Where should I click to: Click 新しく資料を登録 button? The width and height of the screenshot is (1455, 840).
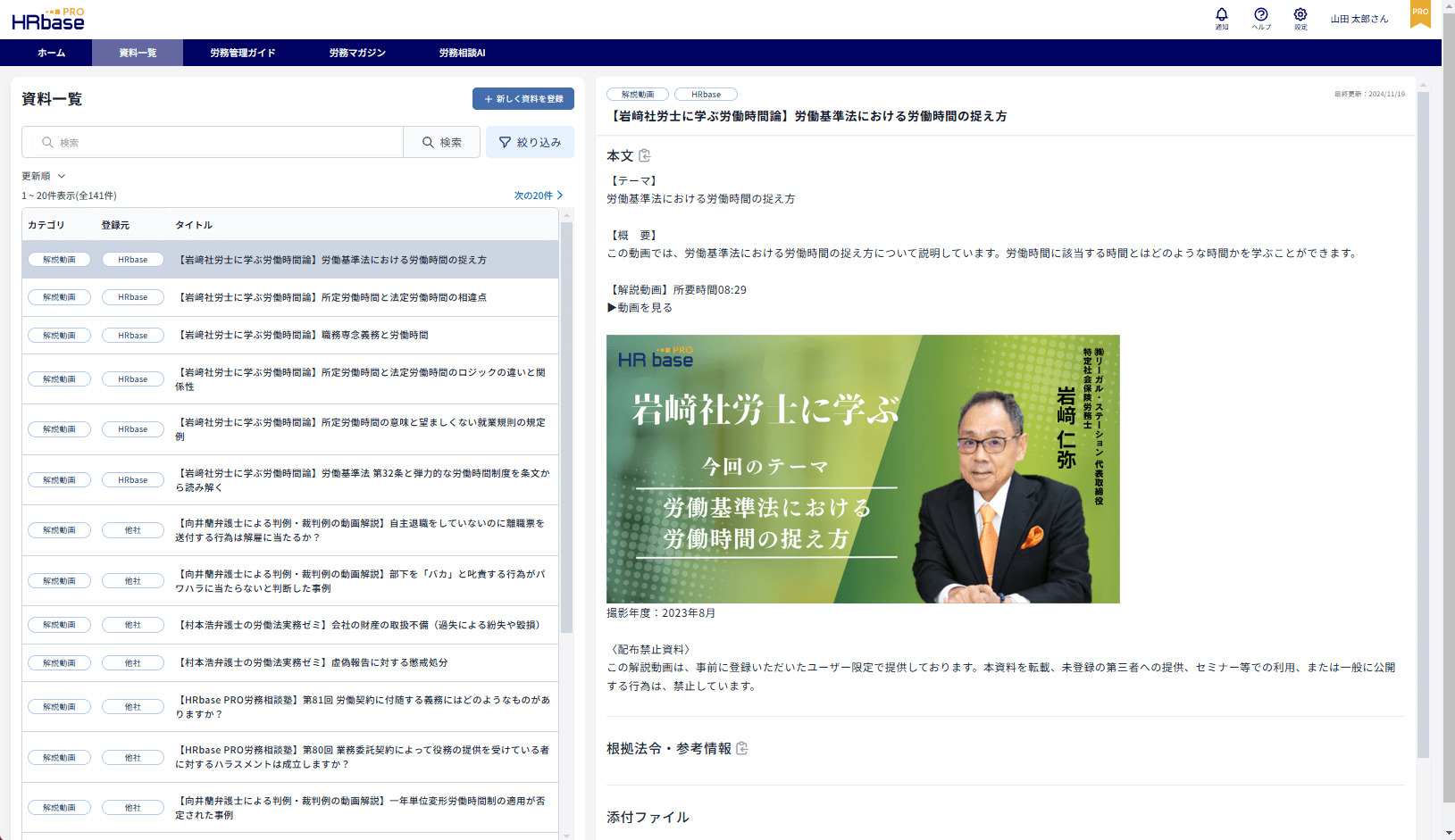[523, 99]
